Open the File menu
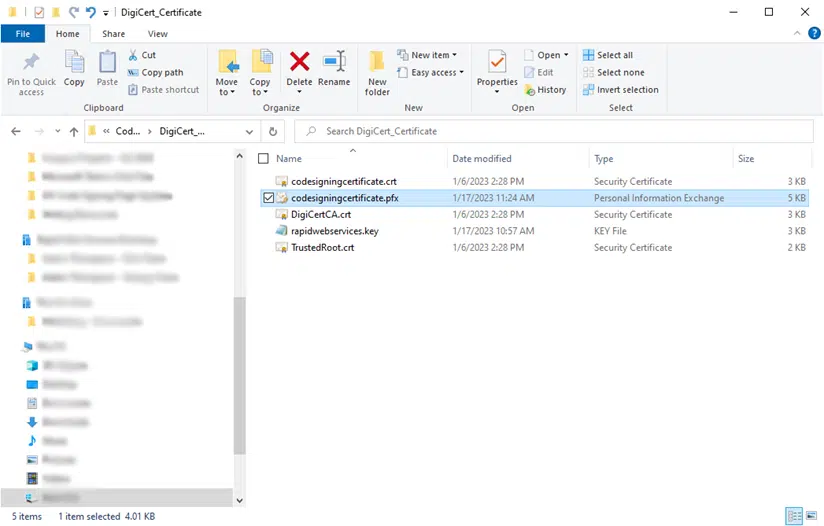The height and width of the screenshot is (526, 824). click(x=23, y=34)
